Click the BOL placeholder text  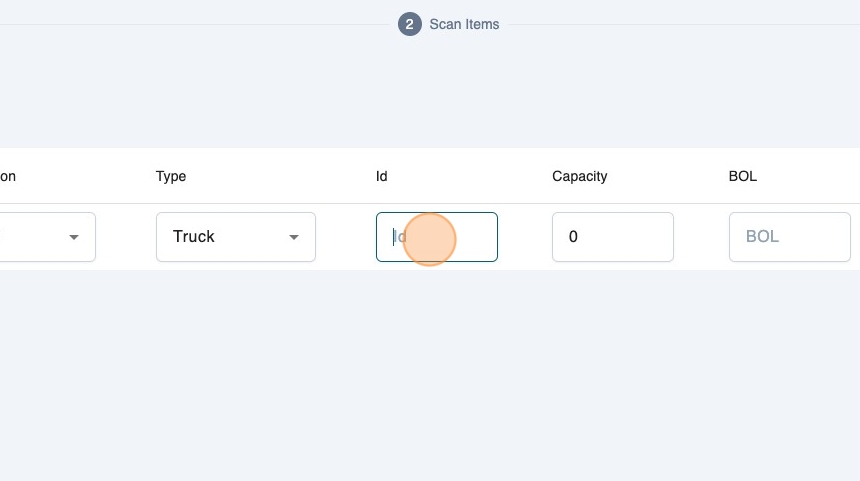(762, 237)
